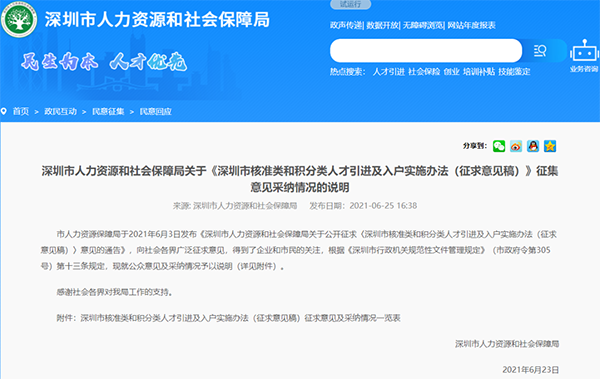The image size is (600, 379).
Task: Share via the QQ penguin icon
Action: 533,146
